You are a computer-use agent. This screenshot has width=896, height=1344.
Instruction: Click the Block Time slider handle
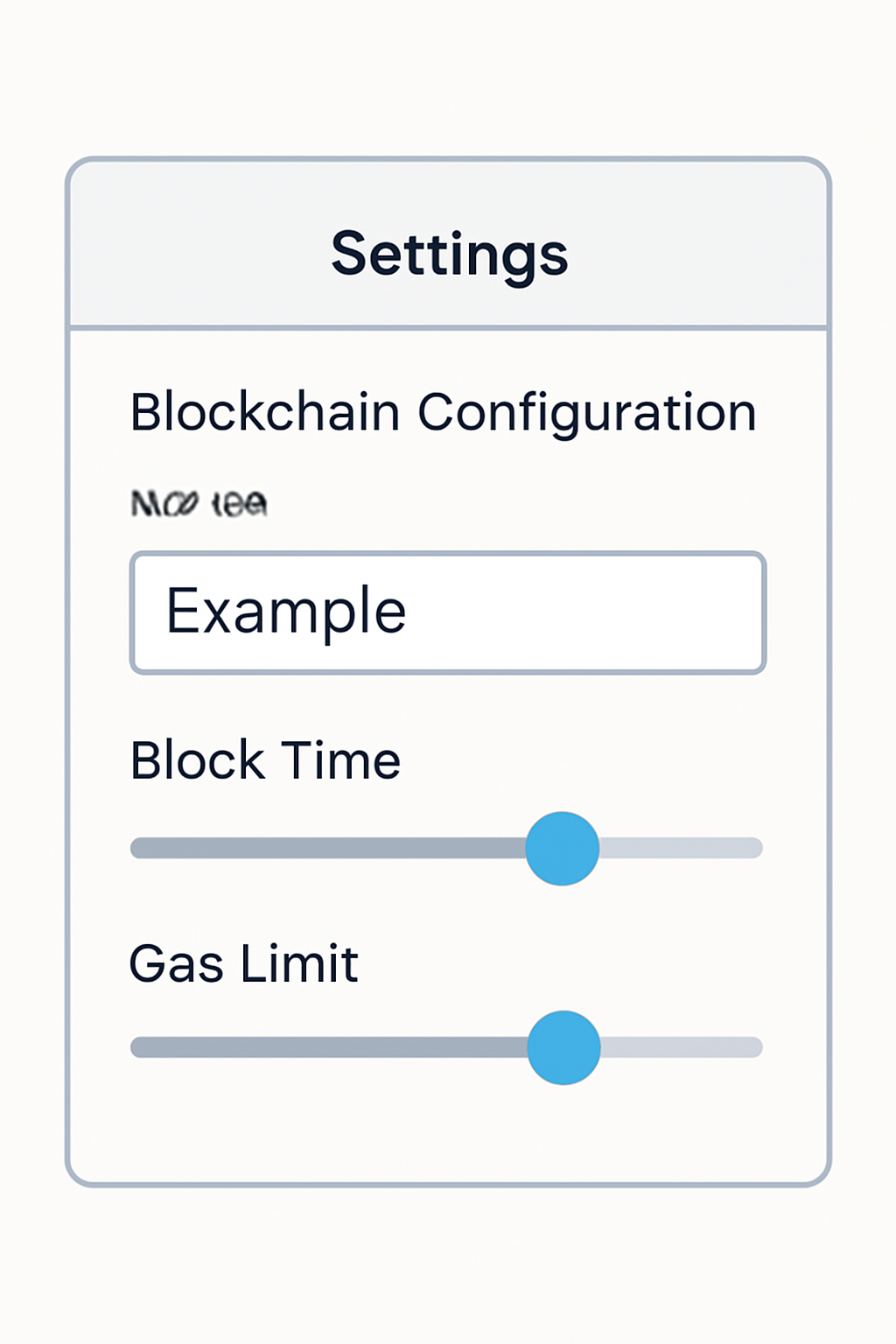pos(563,849)
